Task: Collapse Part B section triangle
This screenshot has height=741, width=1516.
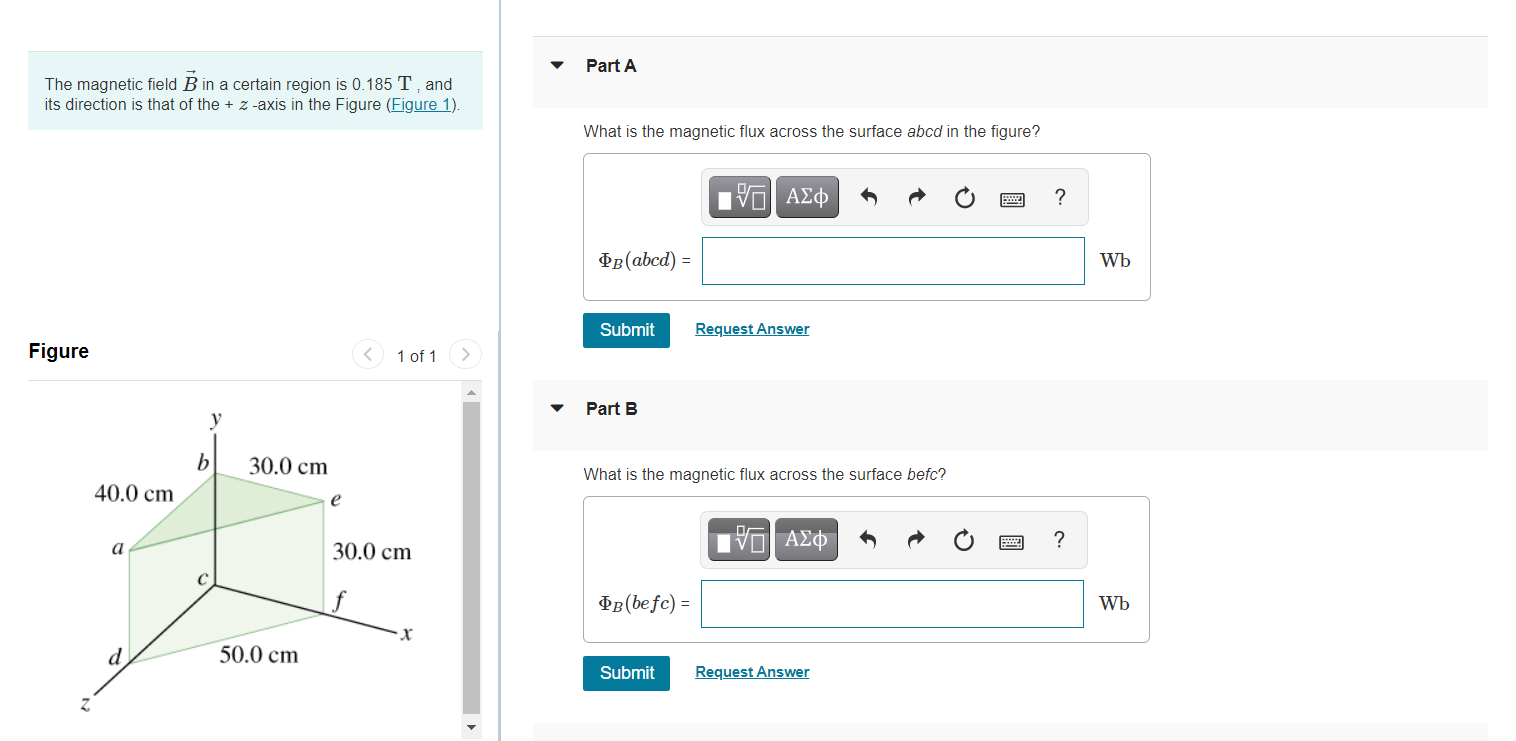Action: 558,409
